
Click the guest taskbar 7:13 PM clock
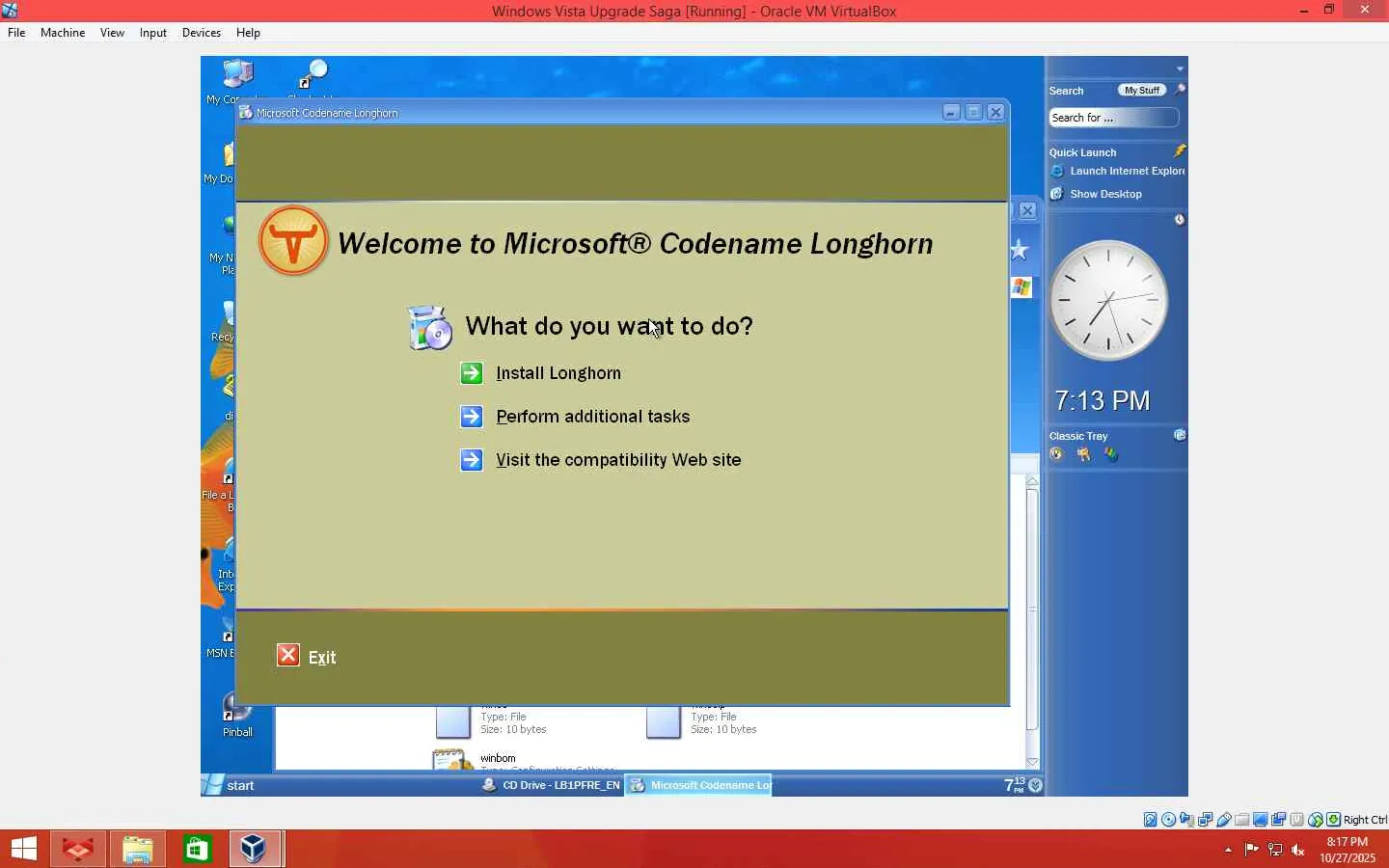pos(1014,785)
